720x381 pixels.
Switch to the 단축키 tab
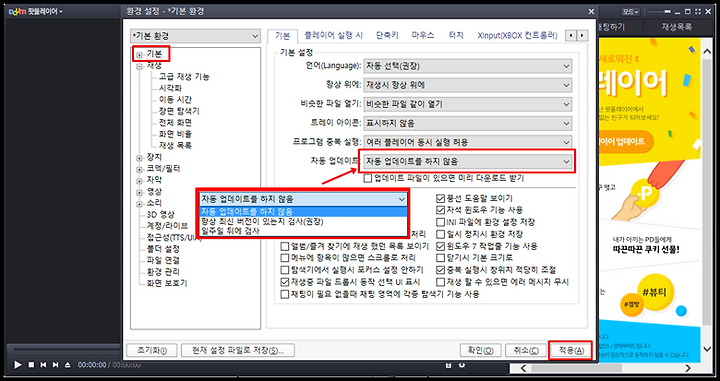click(387, 35)
